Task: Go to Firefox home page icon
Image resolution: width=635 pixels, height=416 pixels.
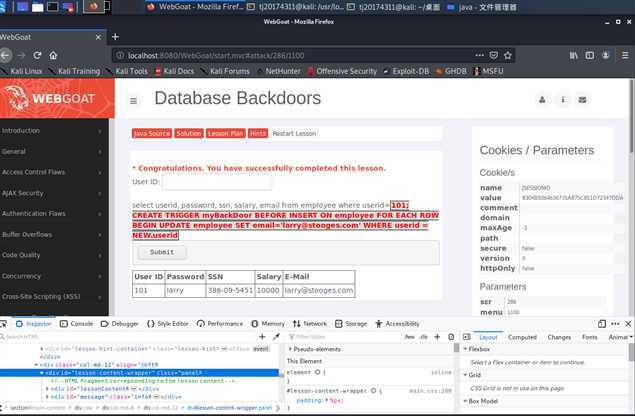Action: [x=53, y=55]
